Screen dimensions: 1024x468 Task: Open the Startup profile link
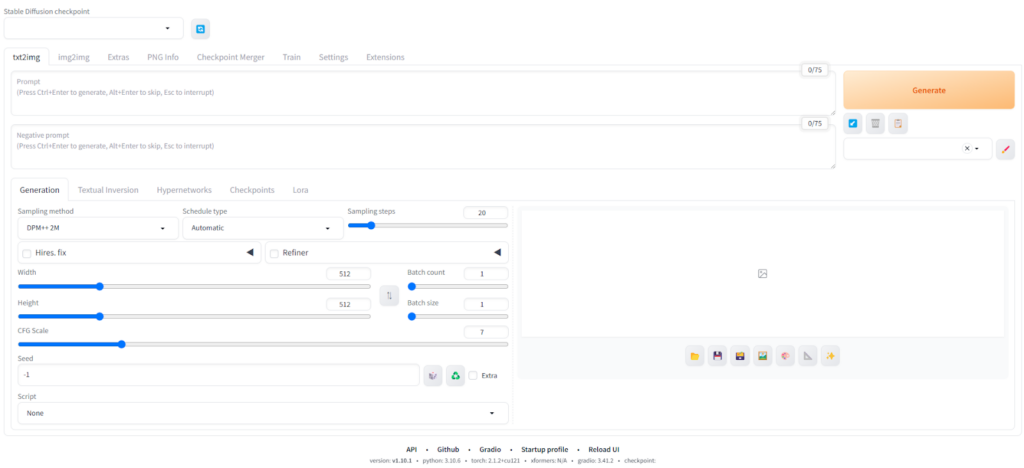545,449
